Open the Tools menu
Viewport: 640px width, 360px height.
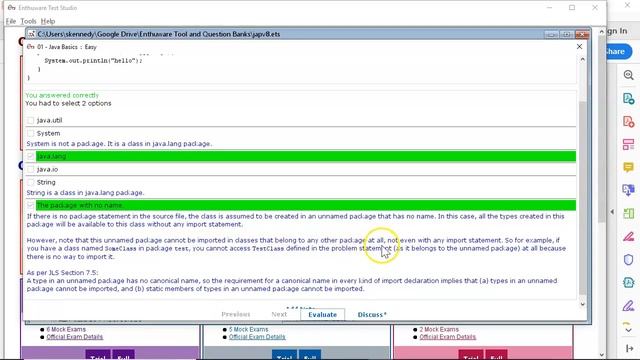[x=28, y=21]
